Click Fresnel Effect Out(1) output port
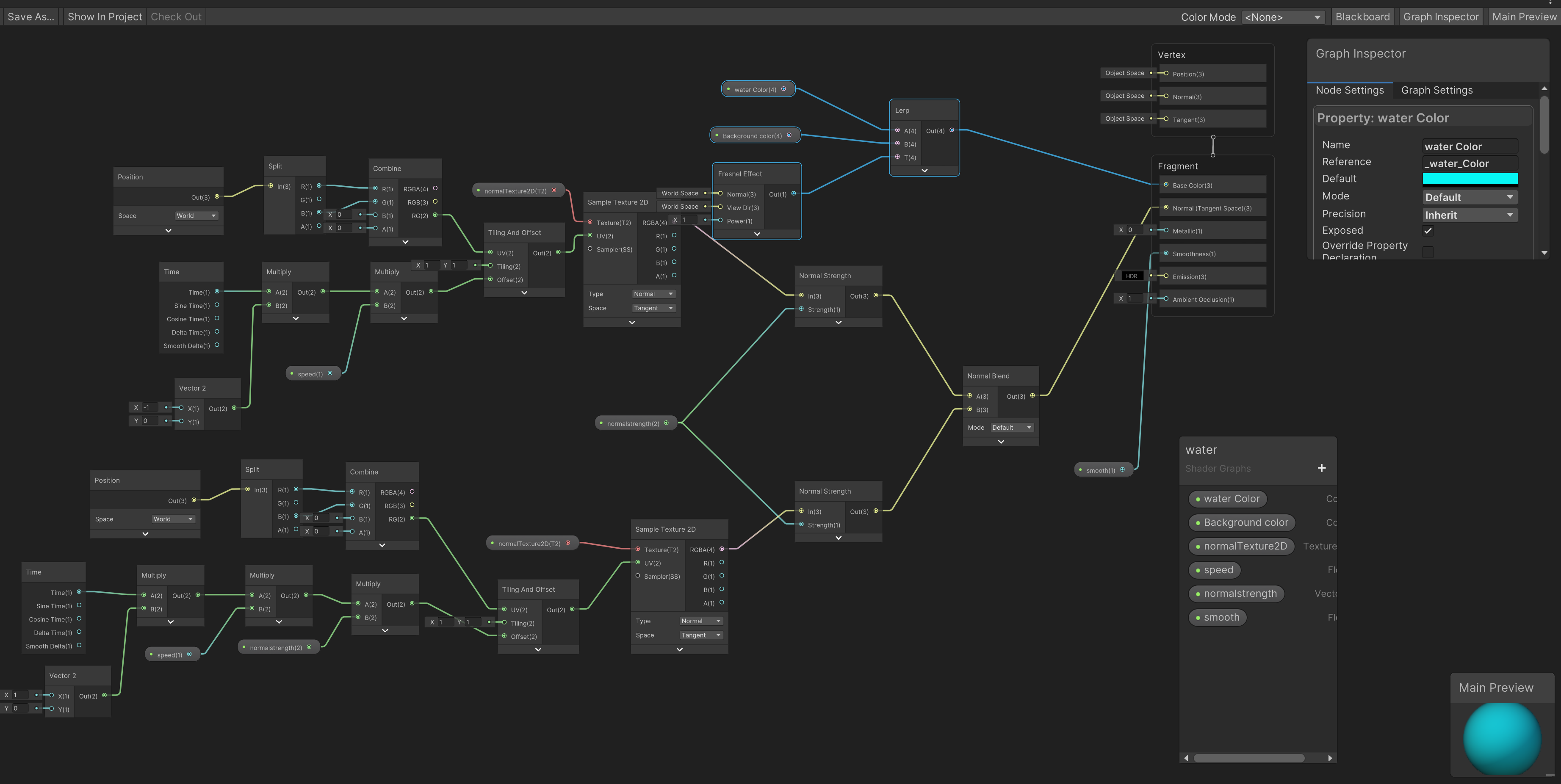The image size is (1561, 784). tap(793, 194)
